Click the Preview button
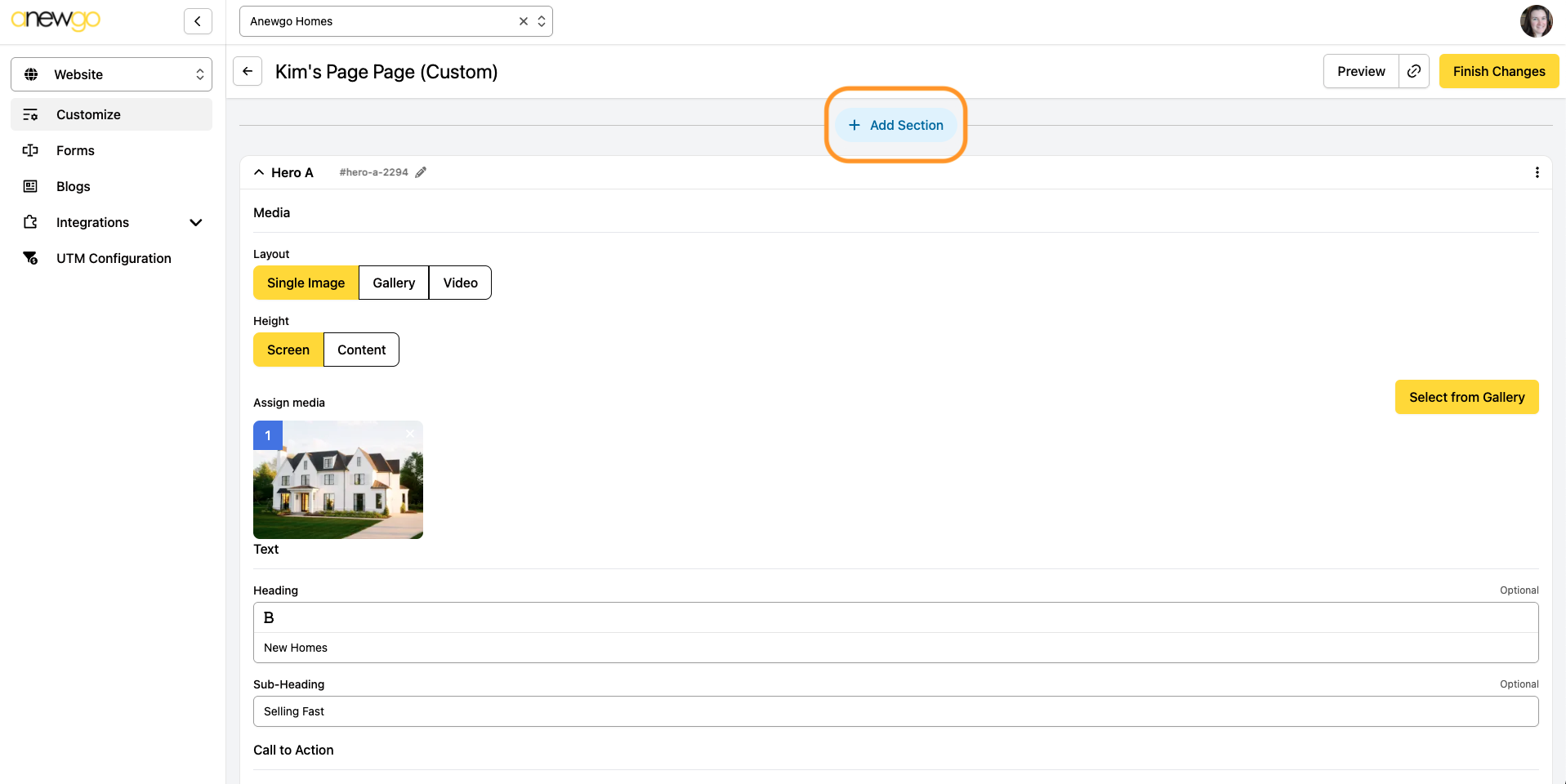 1361,71
